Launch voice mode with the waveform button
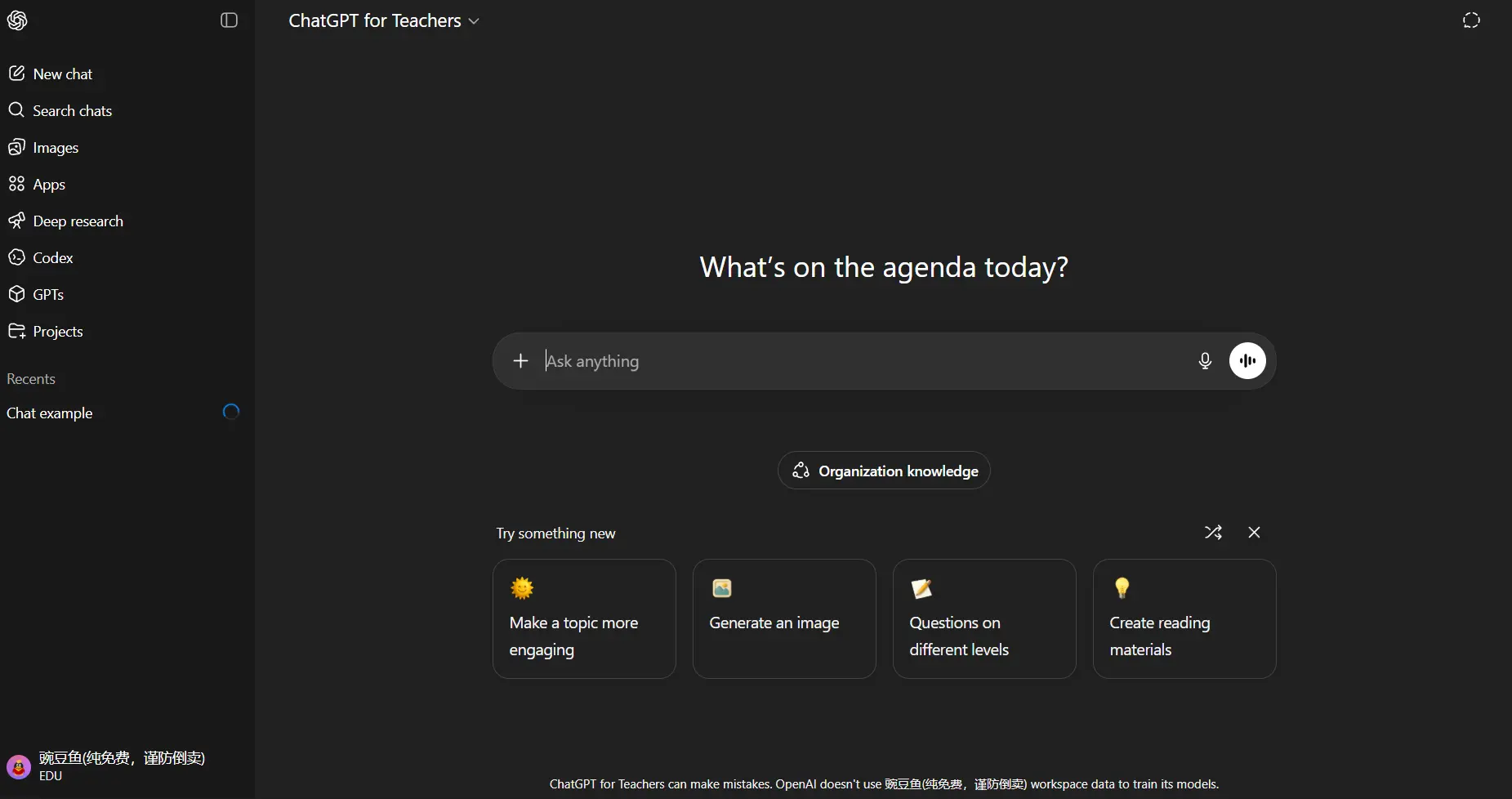The image size is (1512, 799). [x=1247, y=361]
